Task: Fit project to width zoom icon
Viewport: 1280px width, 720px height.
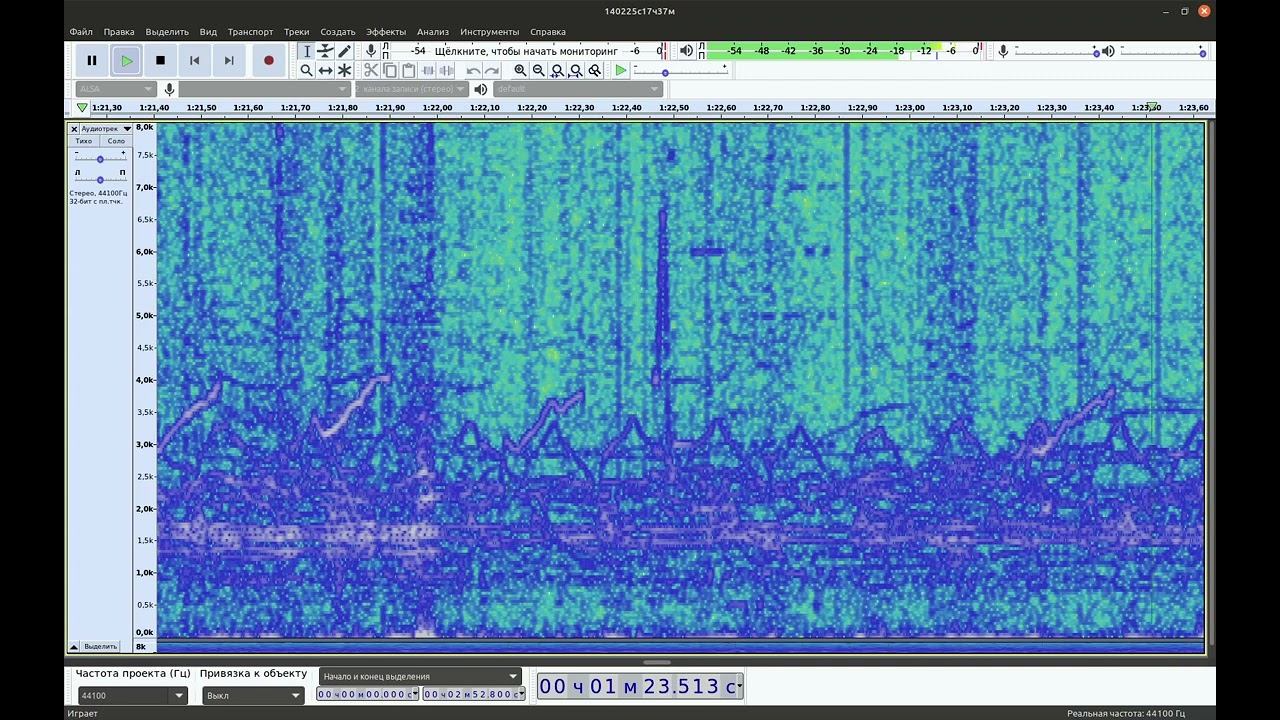Action: point(576,70)
